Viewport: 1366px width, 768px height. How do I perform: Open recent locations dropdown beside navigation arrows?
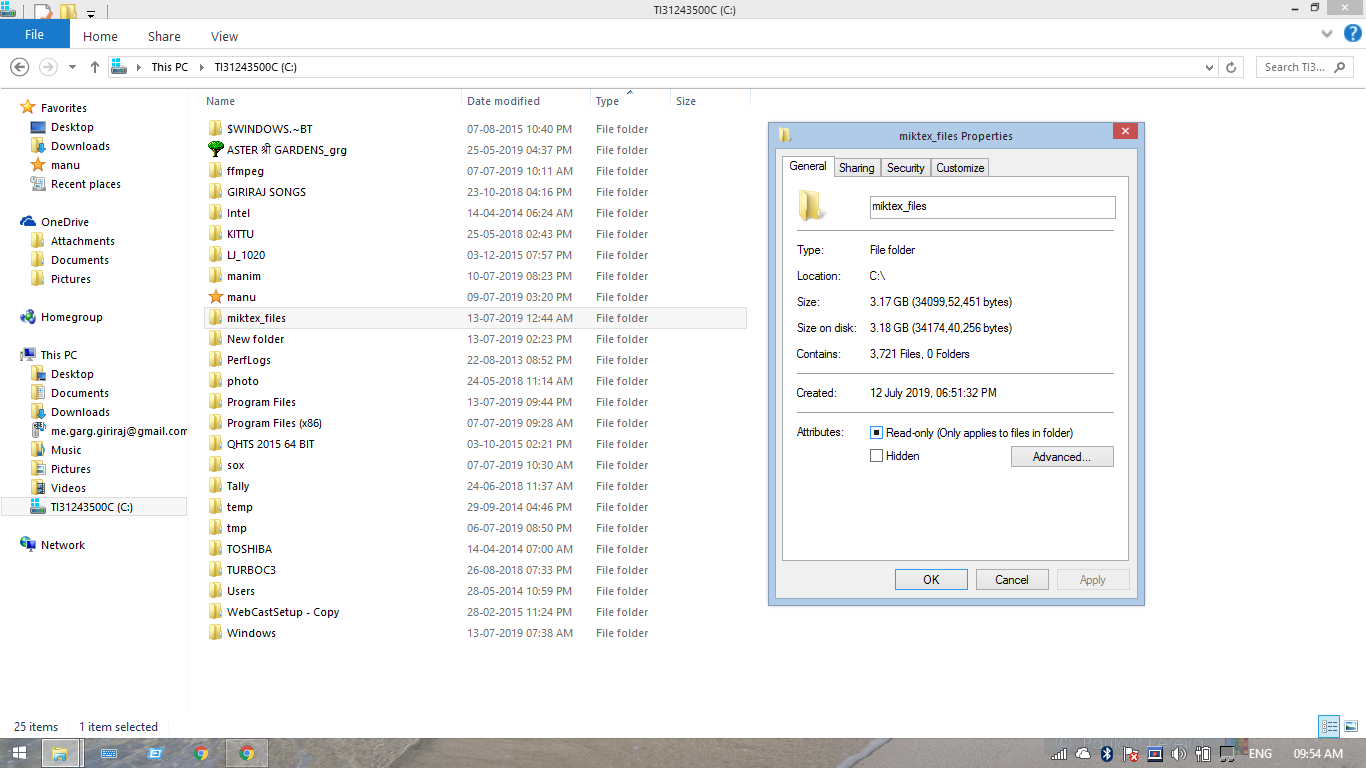(70, 66)
